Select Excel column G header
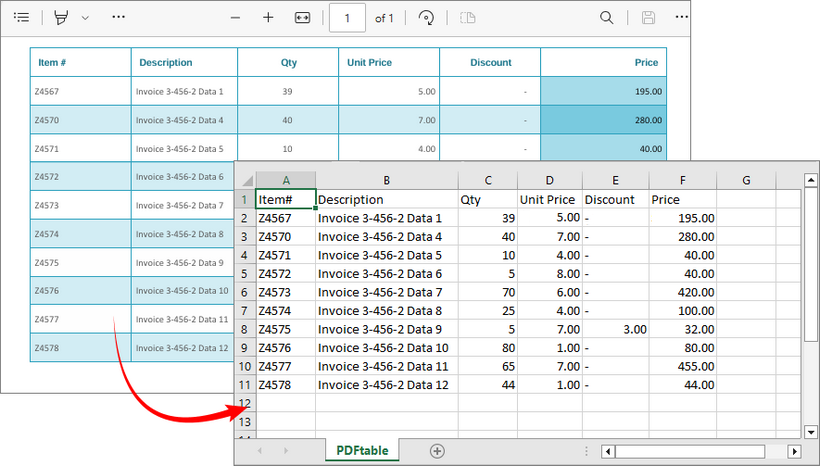 (x=746, y=180)
